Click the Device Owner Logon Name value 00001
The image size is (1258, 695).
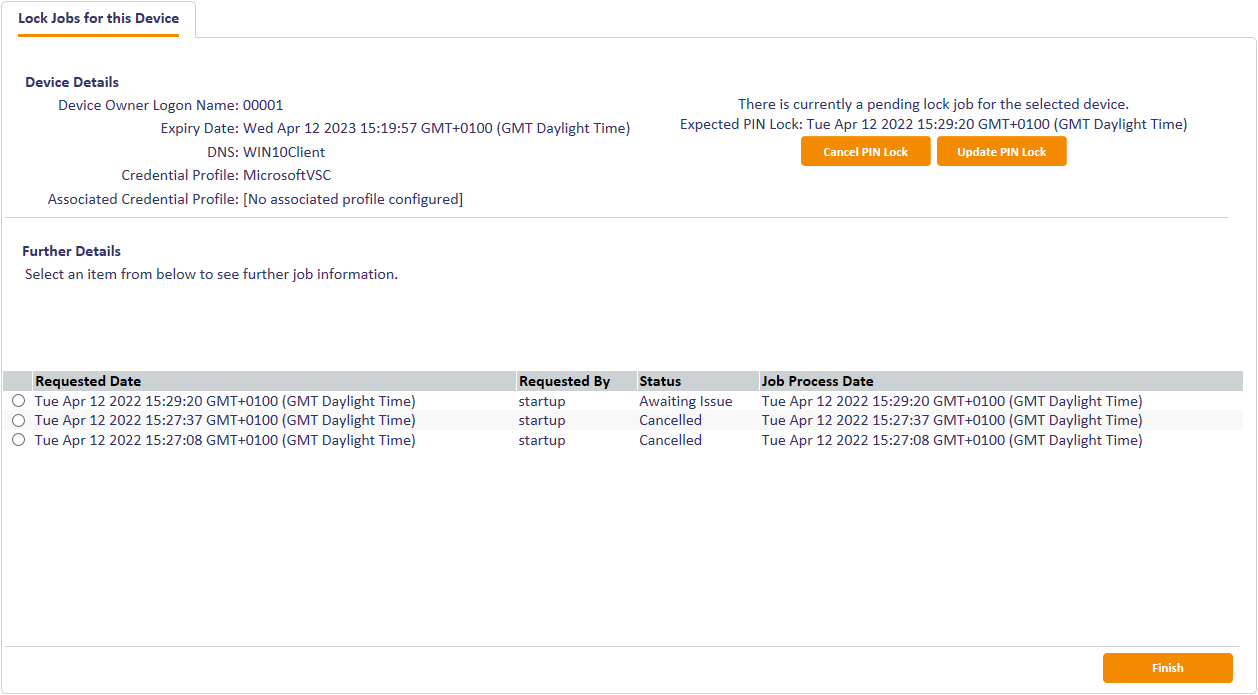[263, 105]
